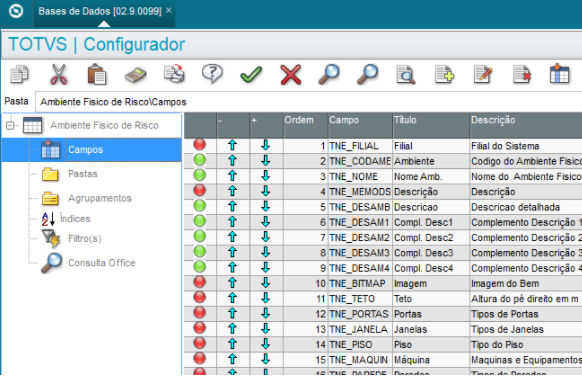Select the 'Compl. Desc4' title cell
Image resolution: width=582 pixels, height=381 pixels.
click(431, 268)
